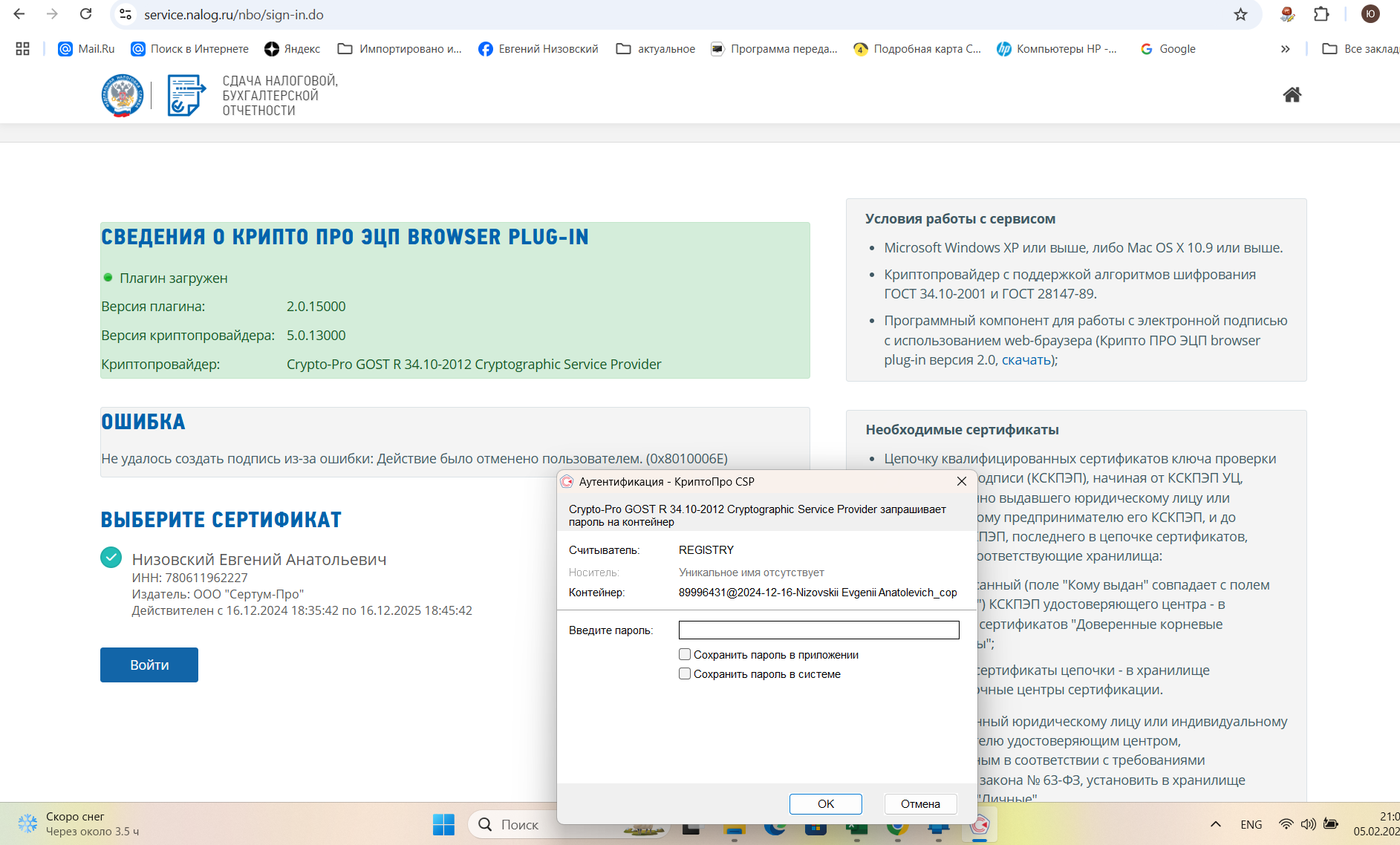
Task: Open browser extensions puzzle icon
Action: (x=1321, y=14)
